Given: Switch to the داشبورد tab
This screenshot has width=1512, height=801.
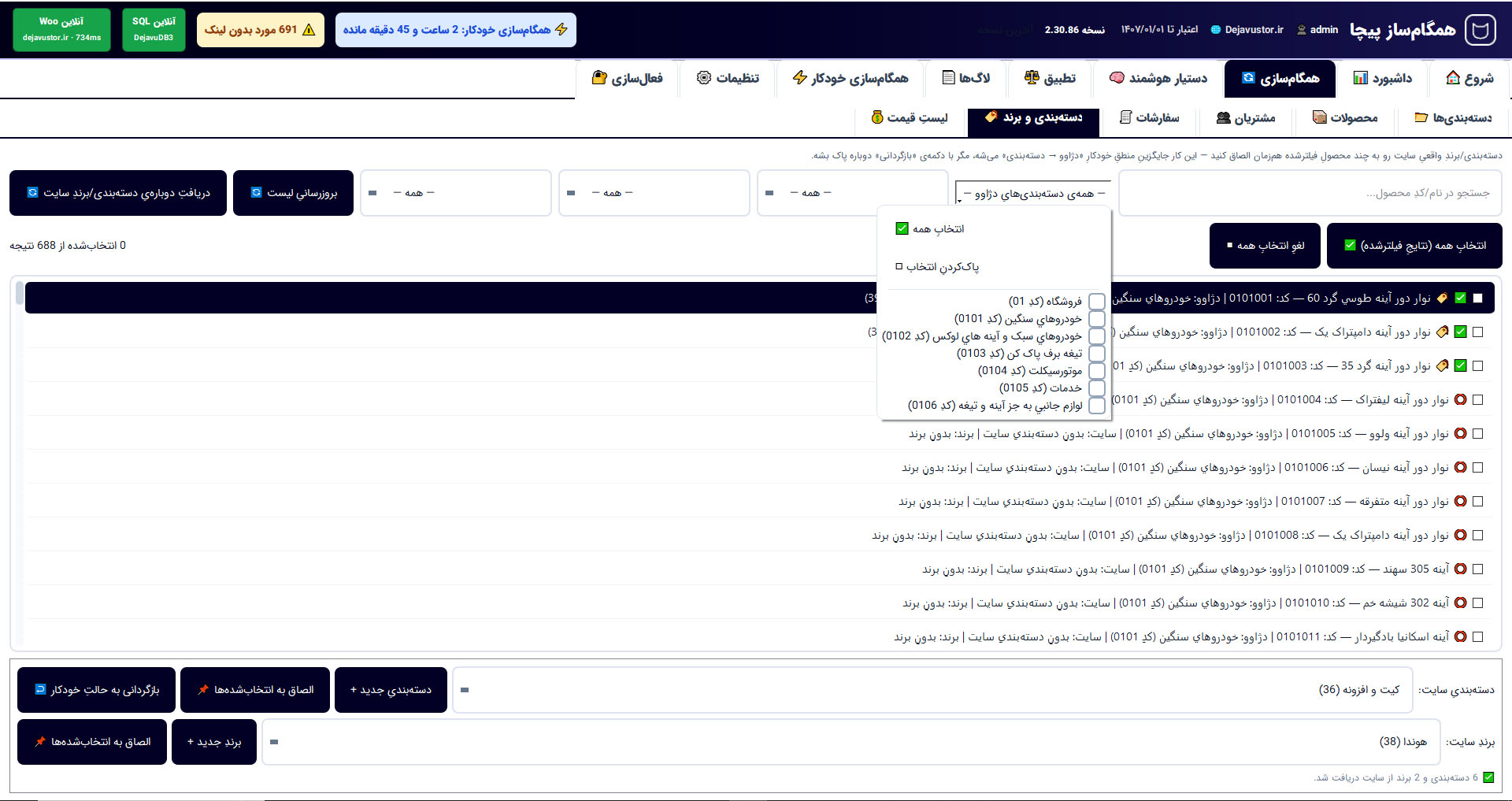Looking at the screenshot, I should [1383, 78].
